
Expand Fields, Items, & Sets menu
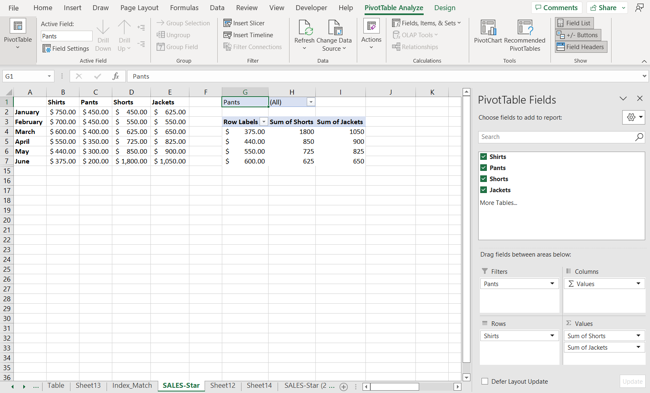click(427, 23)
